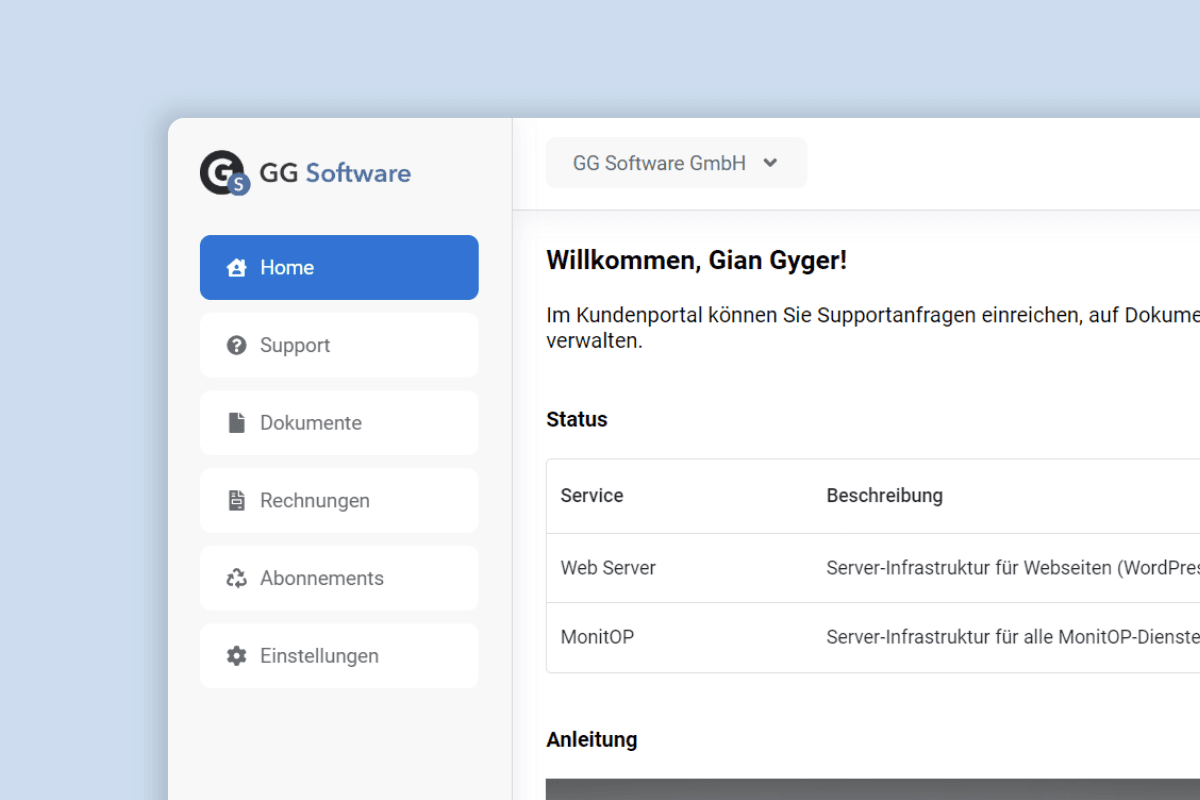
Task: Click the recycle icon beside Abonnements
Action: tap(236, 578)
